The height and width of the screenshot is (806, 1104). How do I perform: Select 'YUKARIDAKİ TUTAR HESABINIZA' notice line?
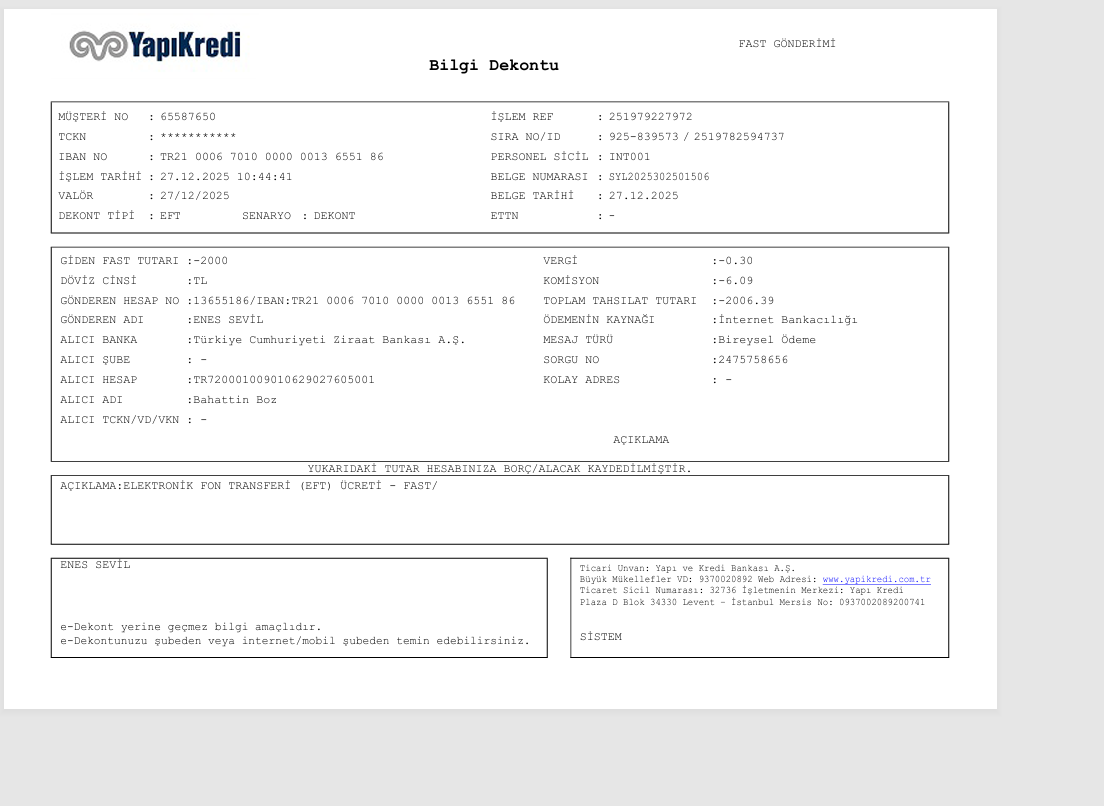point(499,469)
